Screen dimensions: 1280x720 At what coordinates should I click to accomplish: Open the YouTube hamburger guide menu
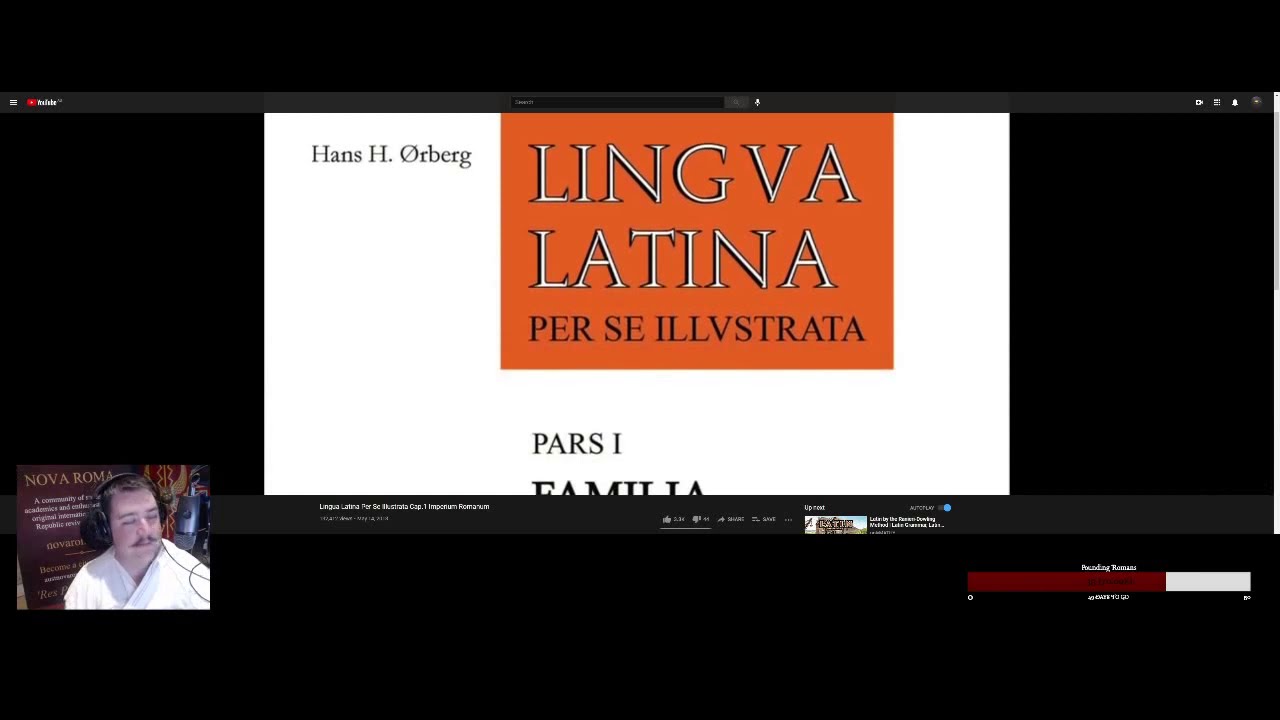coord(13,102)
